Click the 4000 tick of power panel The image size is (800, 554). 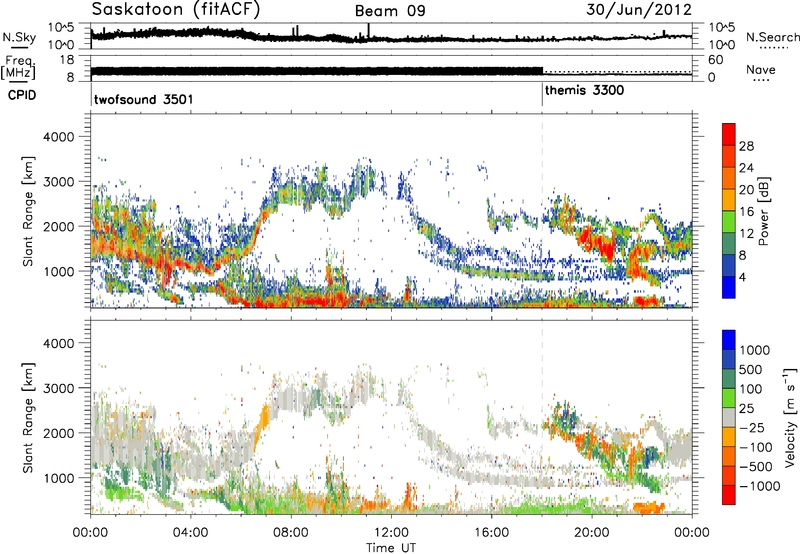(58, 137)
